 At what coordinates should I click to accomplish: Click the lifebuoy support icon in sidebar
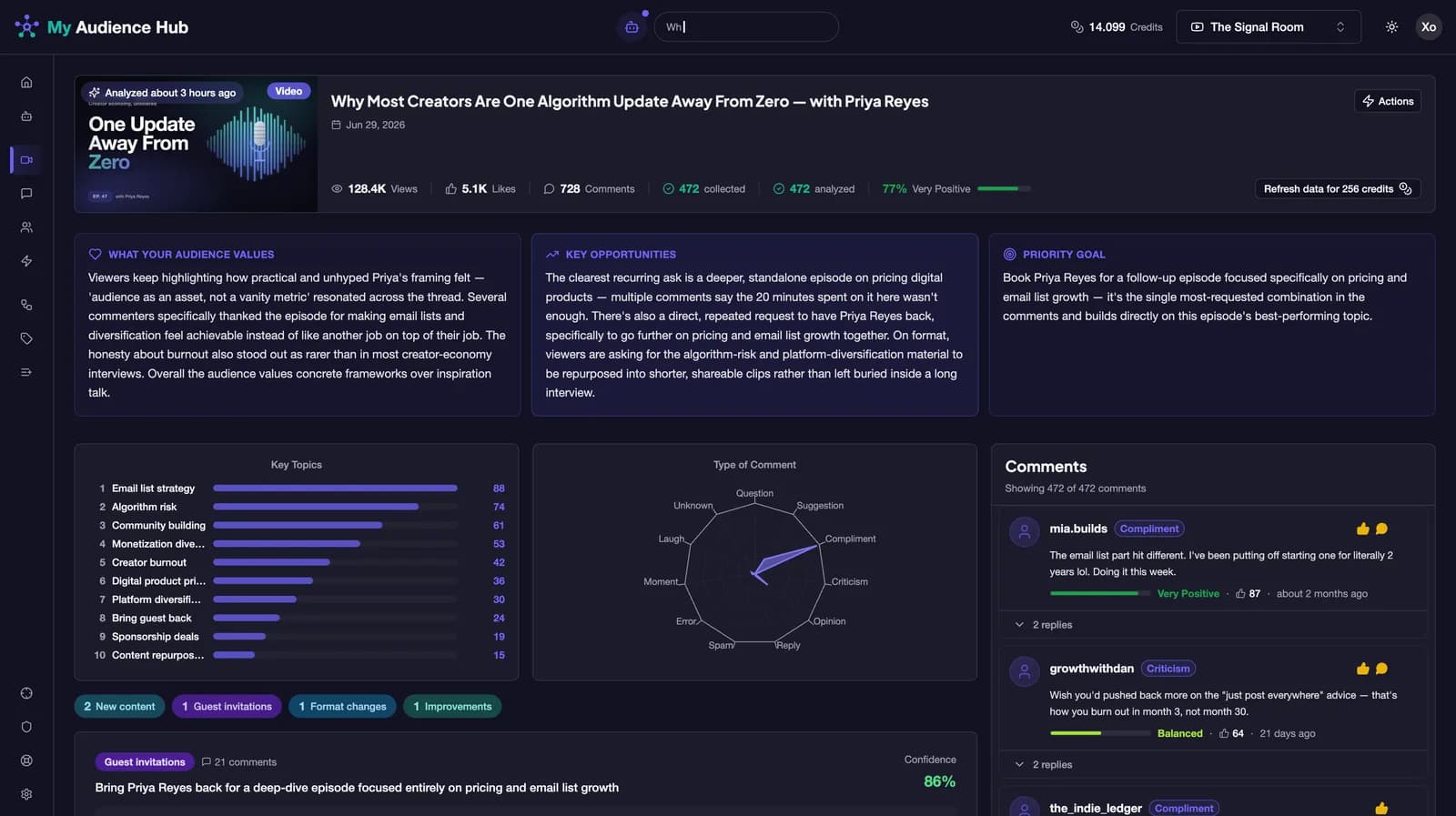pyautogui.click(x=26, y=761)
